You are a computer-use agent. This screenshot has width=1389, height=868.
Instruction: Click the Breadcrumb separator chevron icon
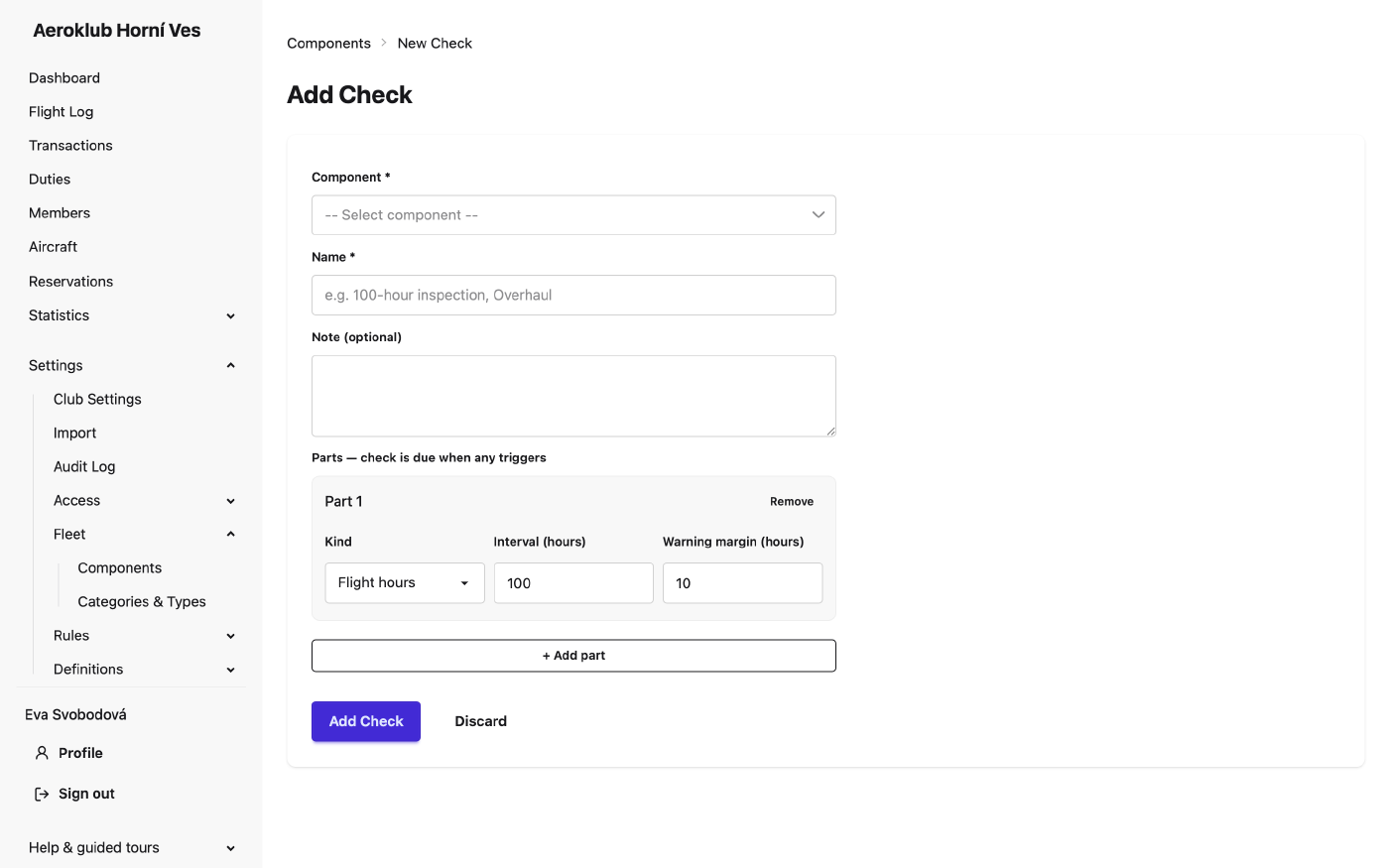(x=384, y=43)
